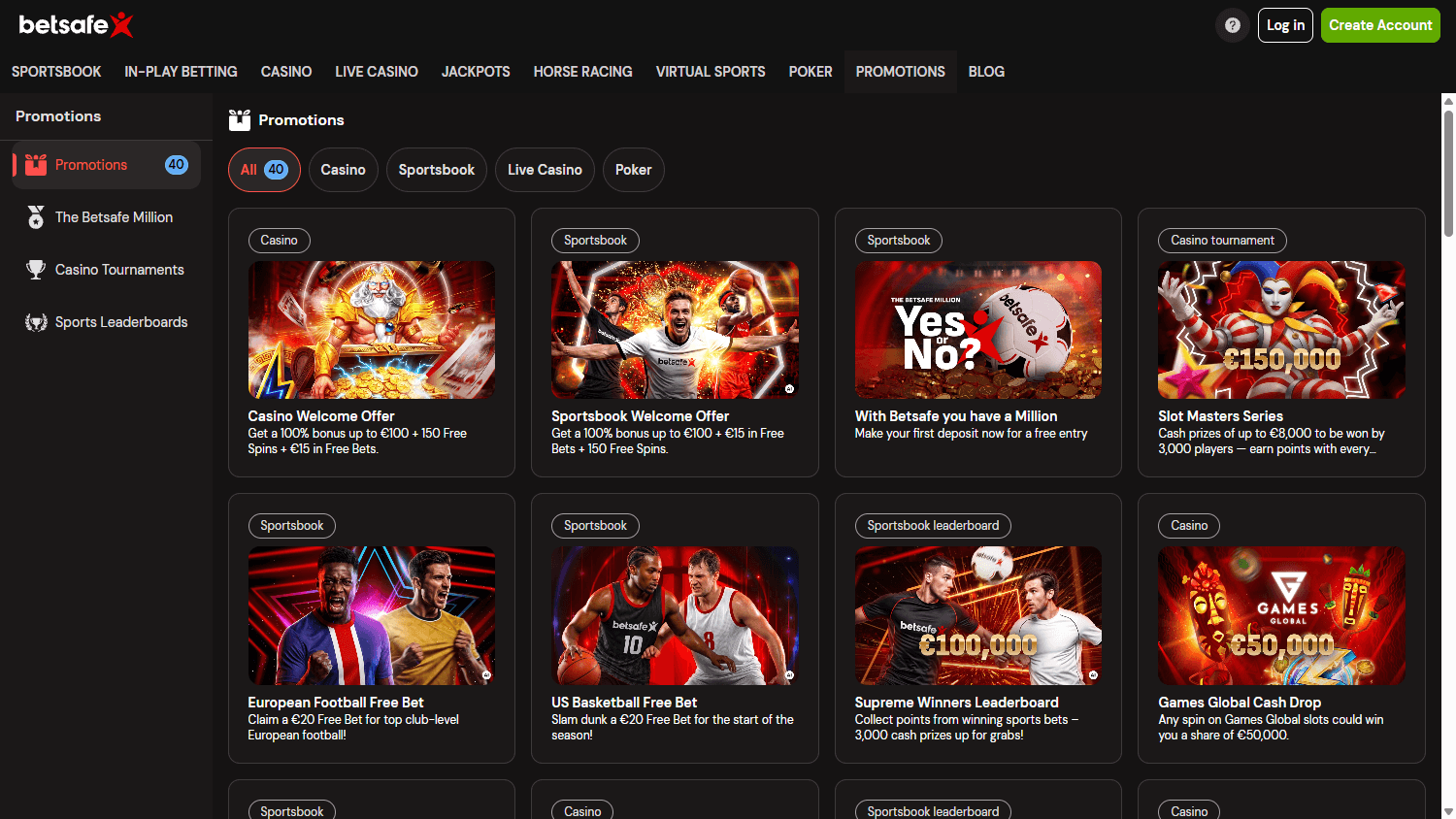Image resolution: width=1456 pixels, height=819 pixels.
Task: Click the 40 badge in sidebar Promotions
Action: pos(176,165)
